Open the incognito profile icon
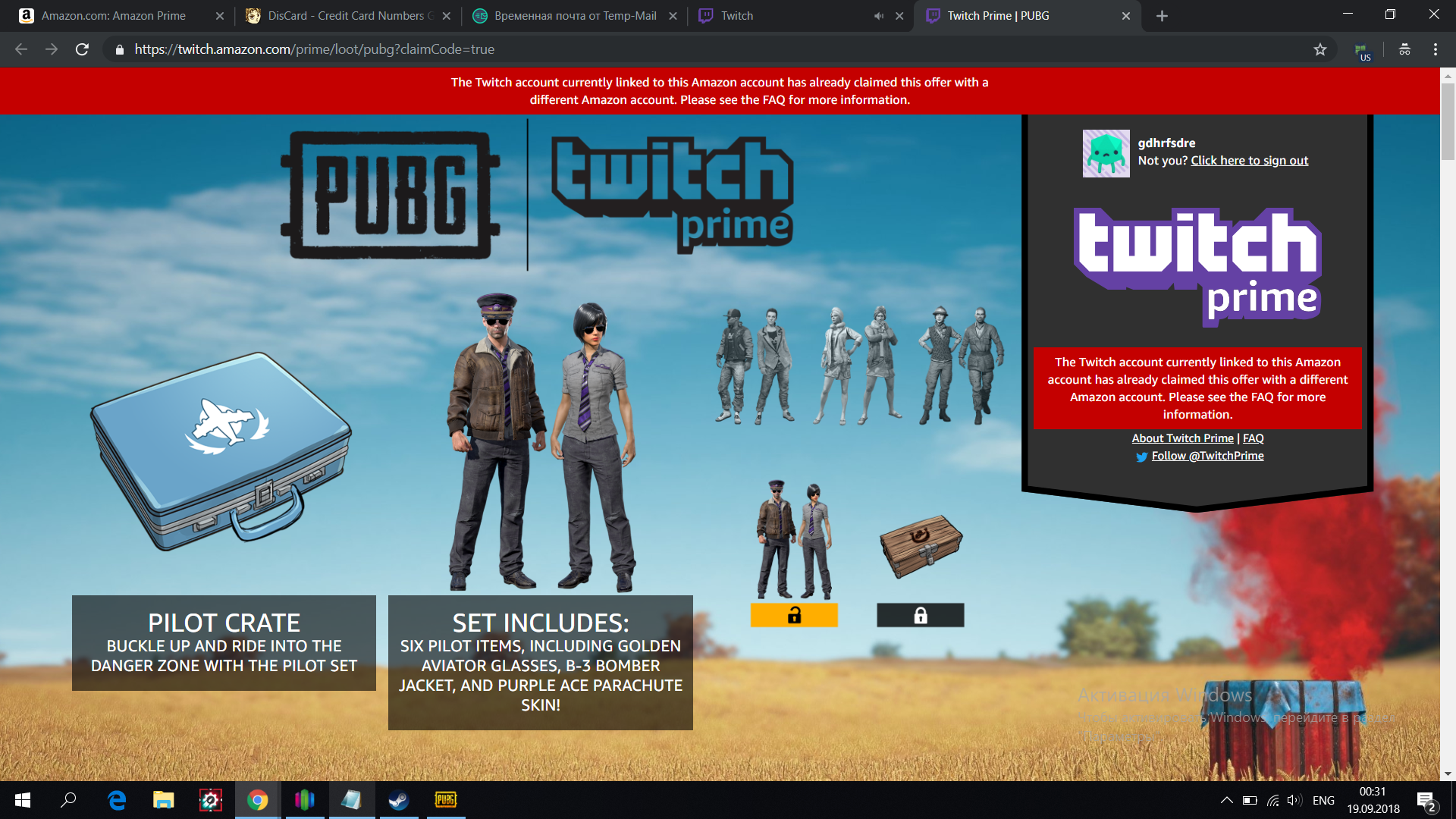Viewport: 1456px width, 819px height. click(x=1404, y=49)
